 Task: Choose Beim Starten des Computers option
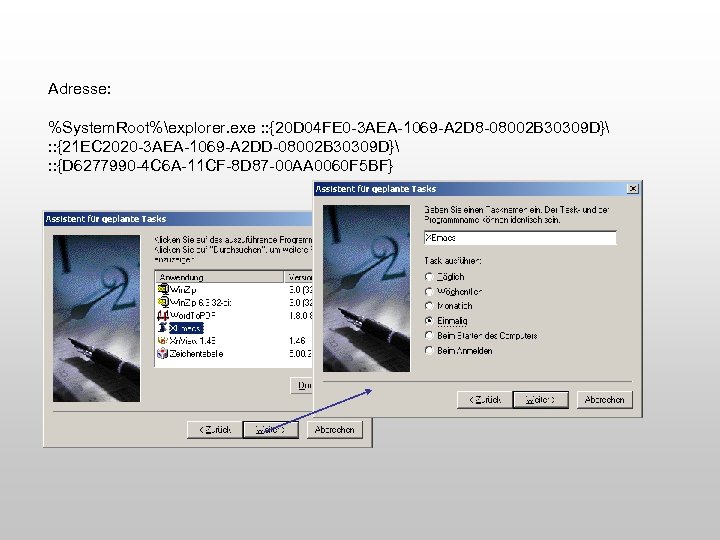(429, 336)
